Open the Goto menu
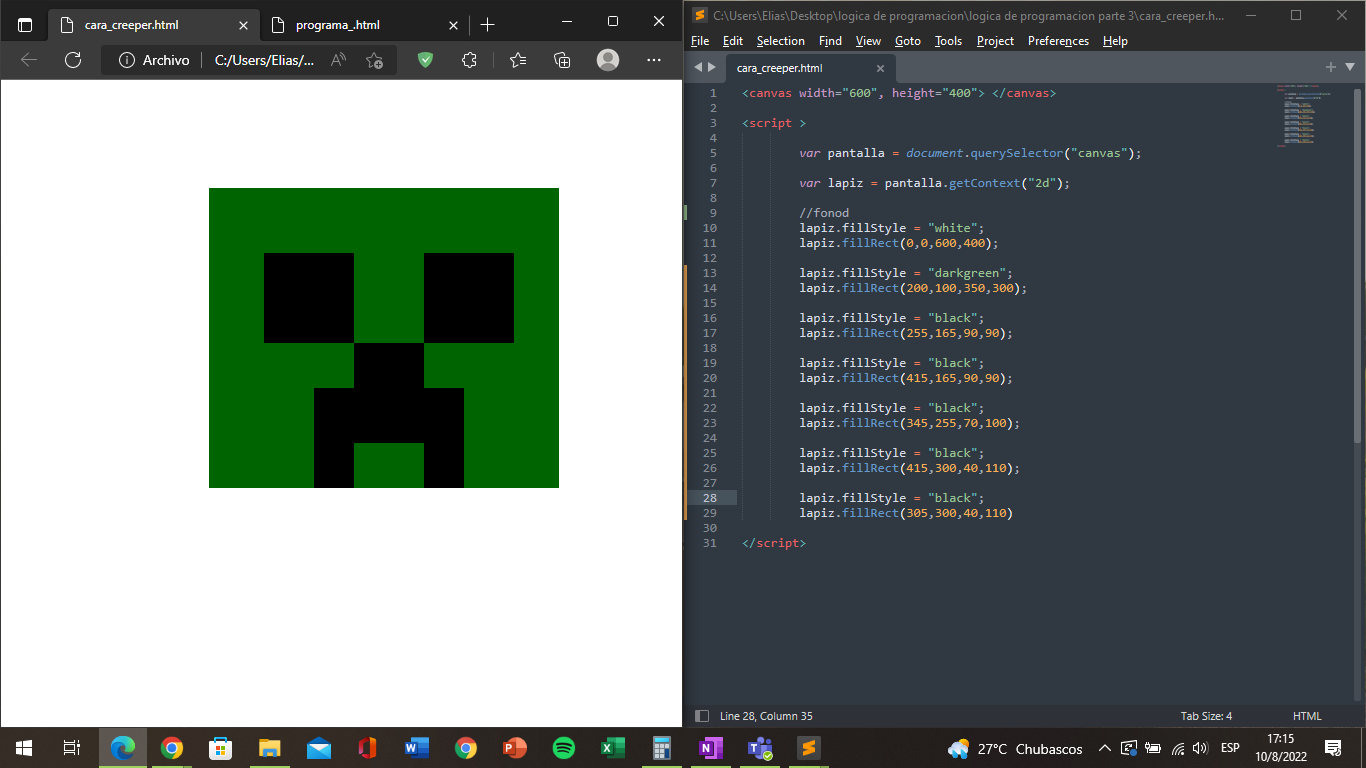Image resolution: width=1366 pixels, height=768 pixels. click(908, 41)
